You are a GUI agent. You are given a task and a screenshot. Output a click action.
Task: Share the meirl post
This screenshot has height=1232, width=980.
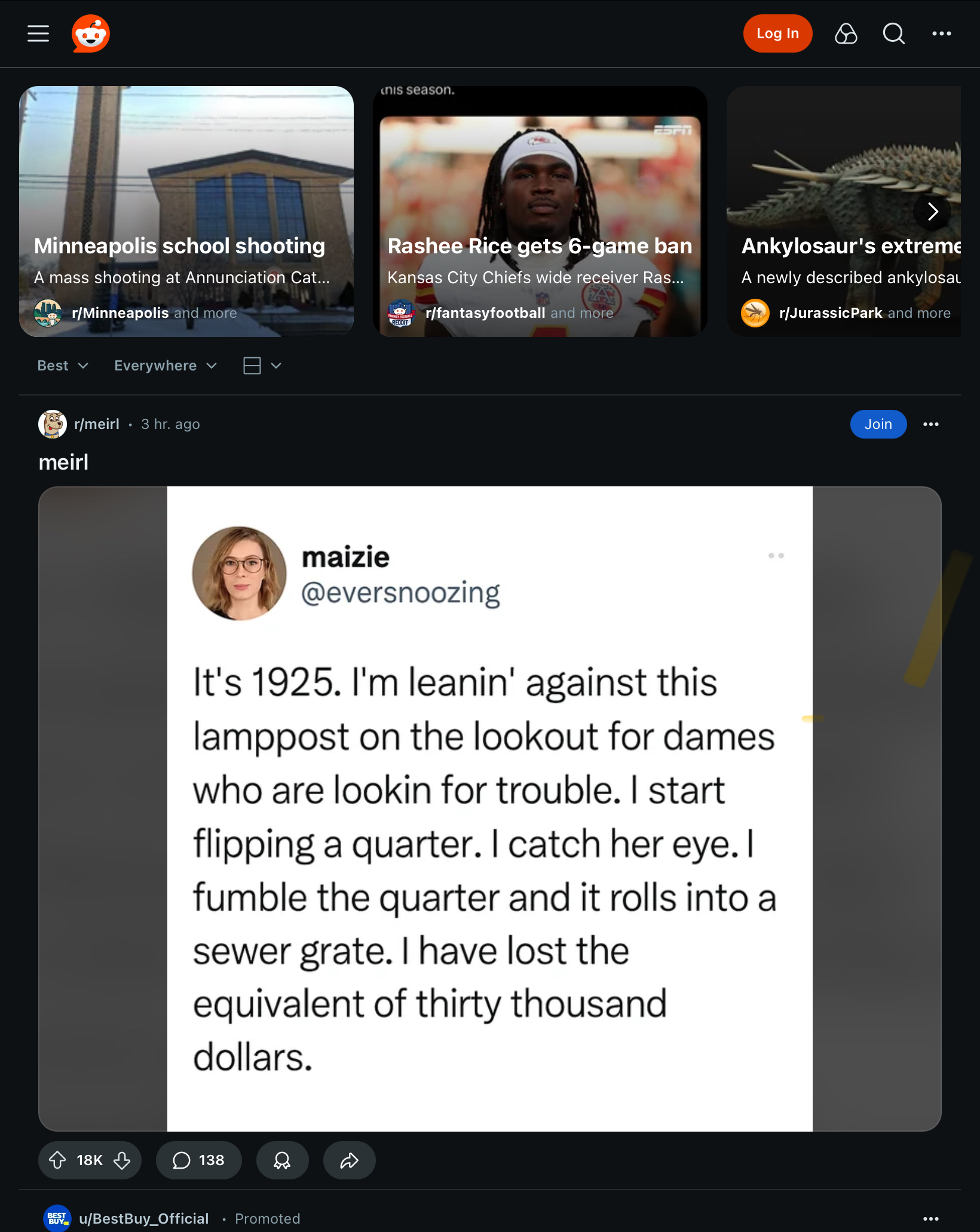[349, 1160]
